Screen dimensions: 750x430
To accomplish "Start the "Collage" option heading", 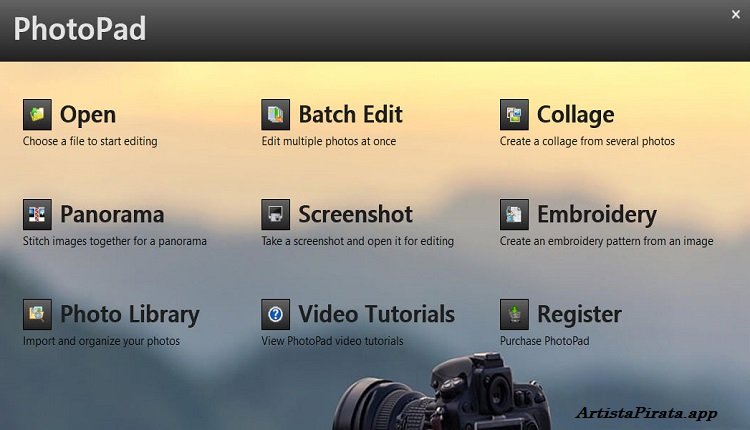I will (x=575, y=115).
